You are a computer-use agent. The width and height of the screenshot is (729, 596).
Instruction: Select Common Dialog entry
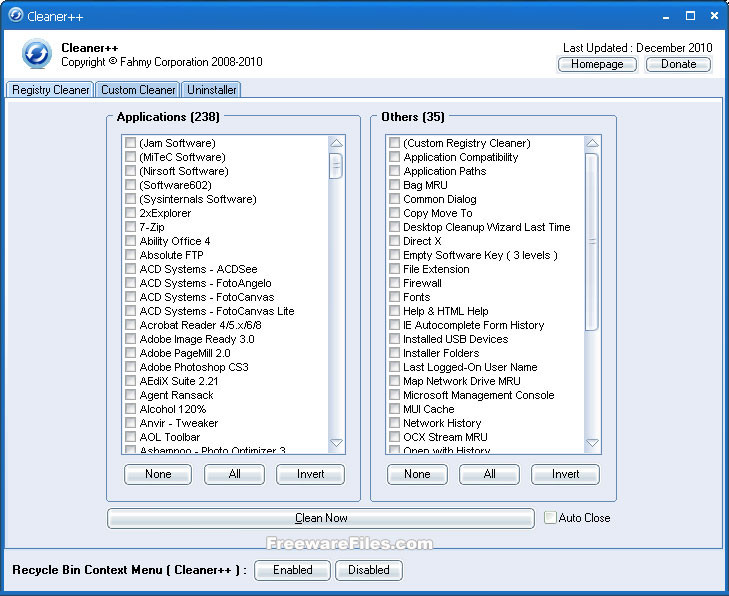tap(439, 199)
